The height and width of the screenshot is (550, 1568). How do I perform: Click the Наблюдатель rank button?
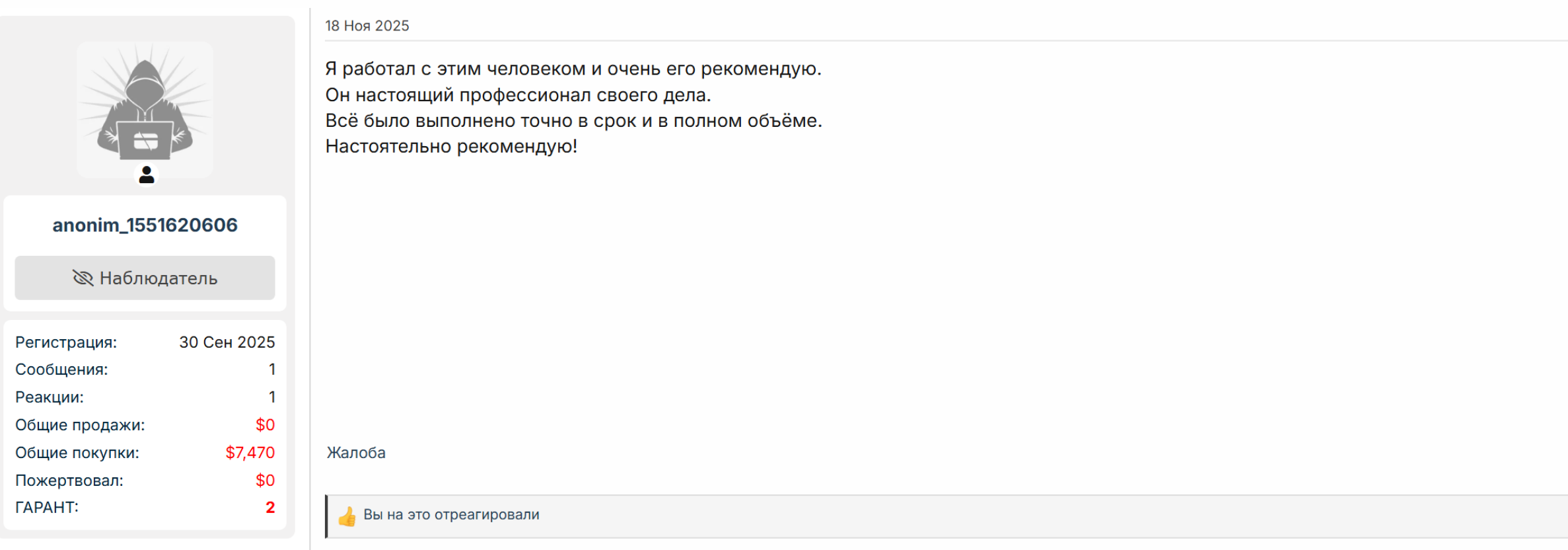[145, 278]
